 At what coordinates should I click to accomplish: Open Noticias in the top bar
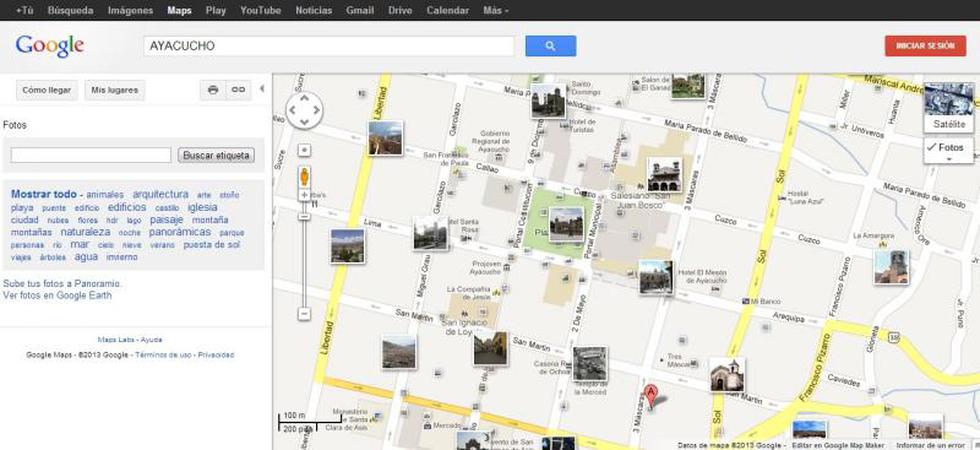coord(314,11)
